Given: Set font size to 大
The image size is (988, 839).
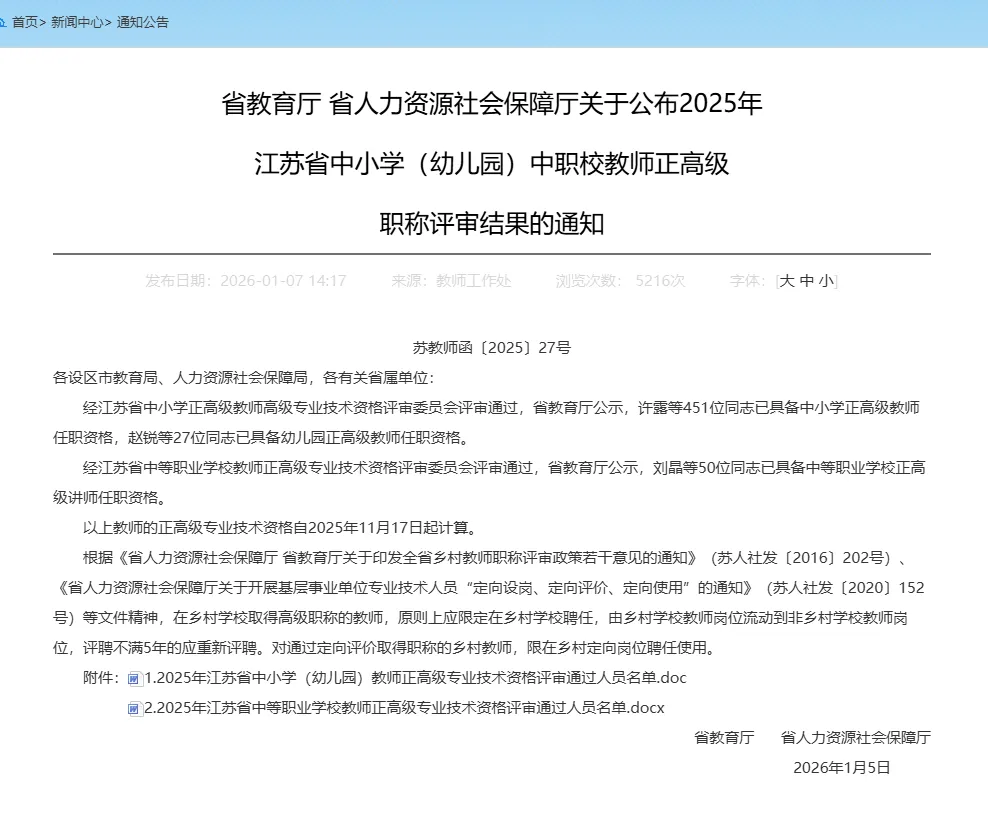Looking at the screenshot, I should pos(786,281).
